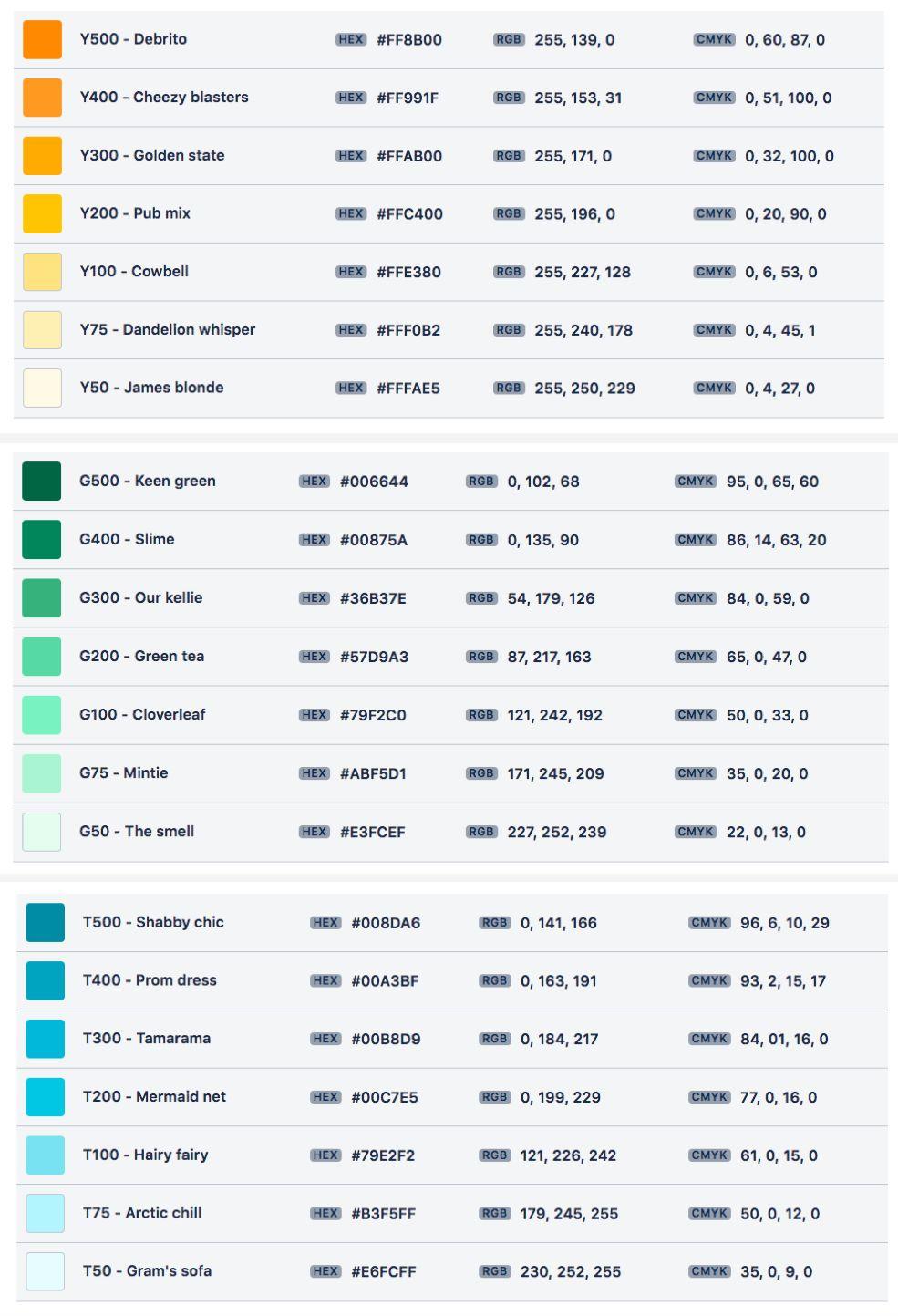The width and height of the screenshot is (898, 1316).
Task: Click the G50 - The smell label
Action: 137,831
